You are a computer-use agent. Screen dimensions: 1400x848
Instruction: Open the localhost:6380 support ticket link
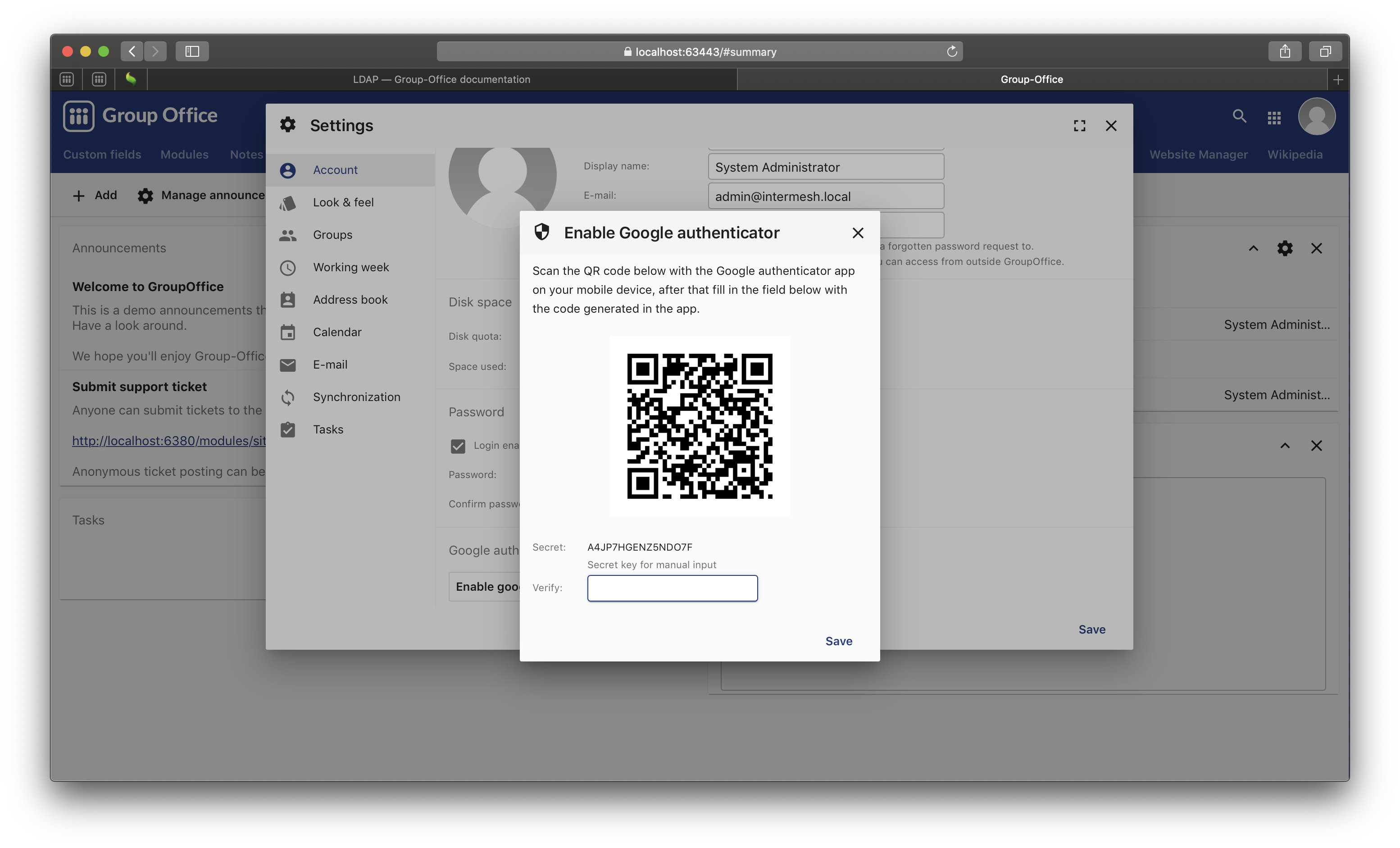click(169, 441)
